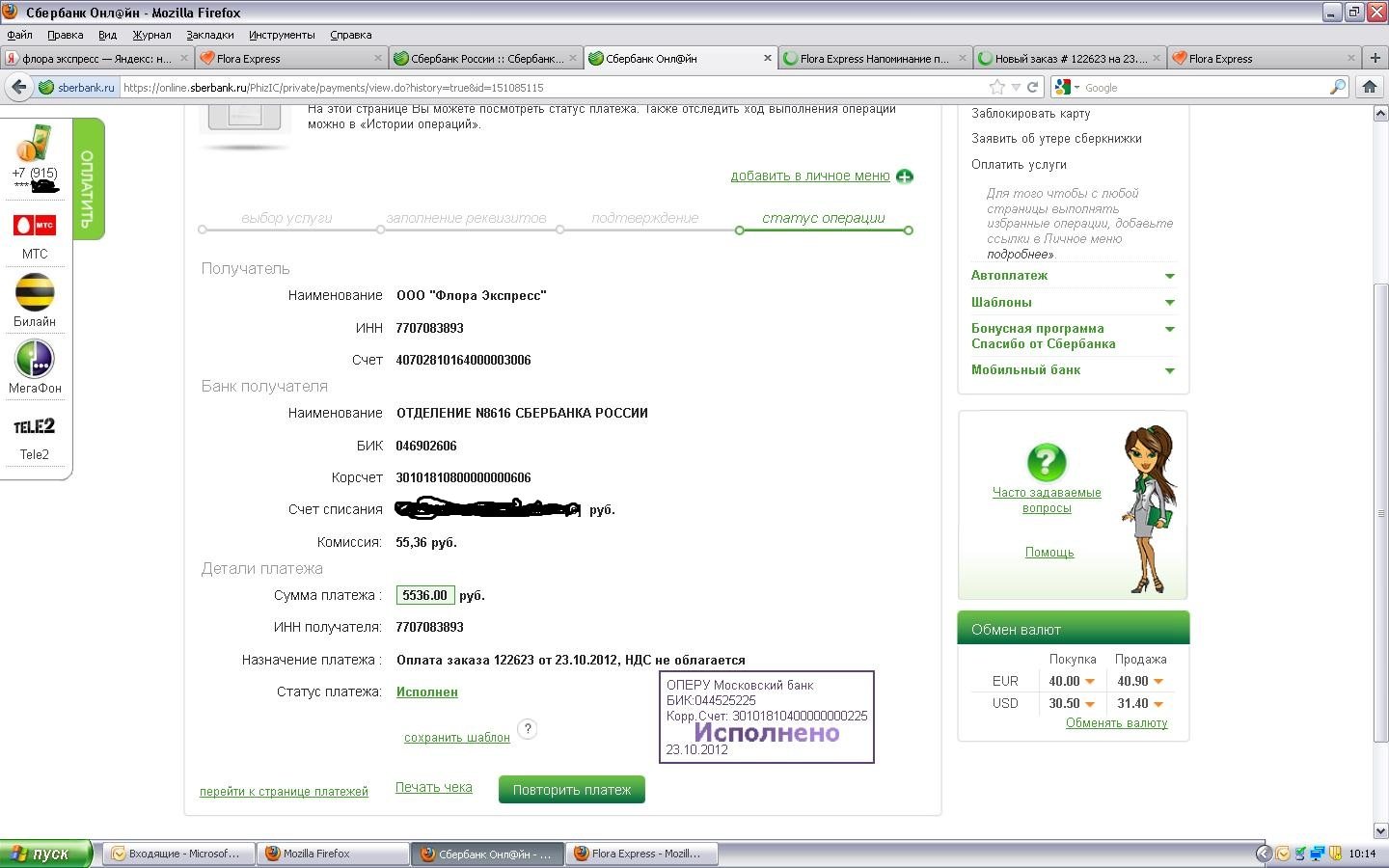Switch to 'флора экспресс — Яндекс' tab
The width and height of the screenshot is (1389, 868).
pyautogui.click(x=96, y=58)
